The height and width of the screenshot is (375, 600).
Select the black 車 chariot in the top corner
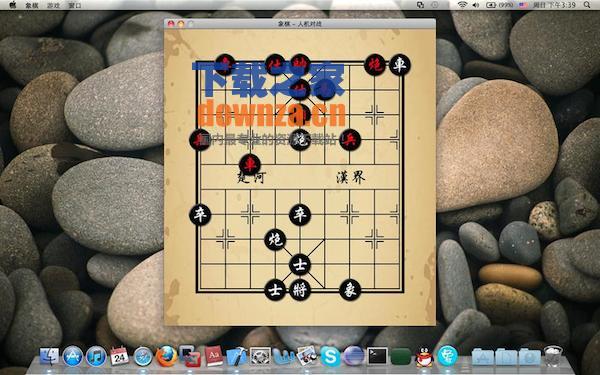pyautogui.click(x=399, y=65)
